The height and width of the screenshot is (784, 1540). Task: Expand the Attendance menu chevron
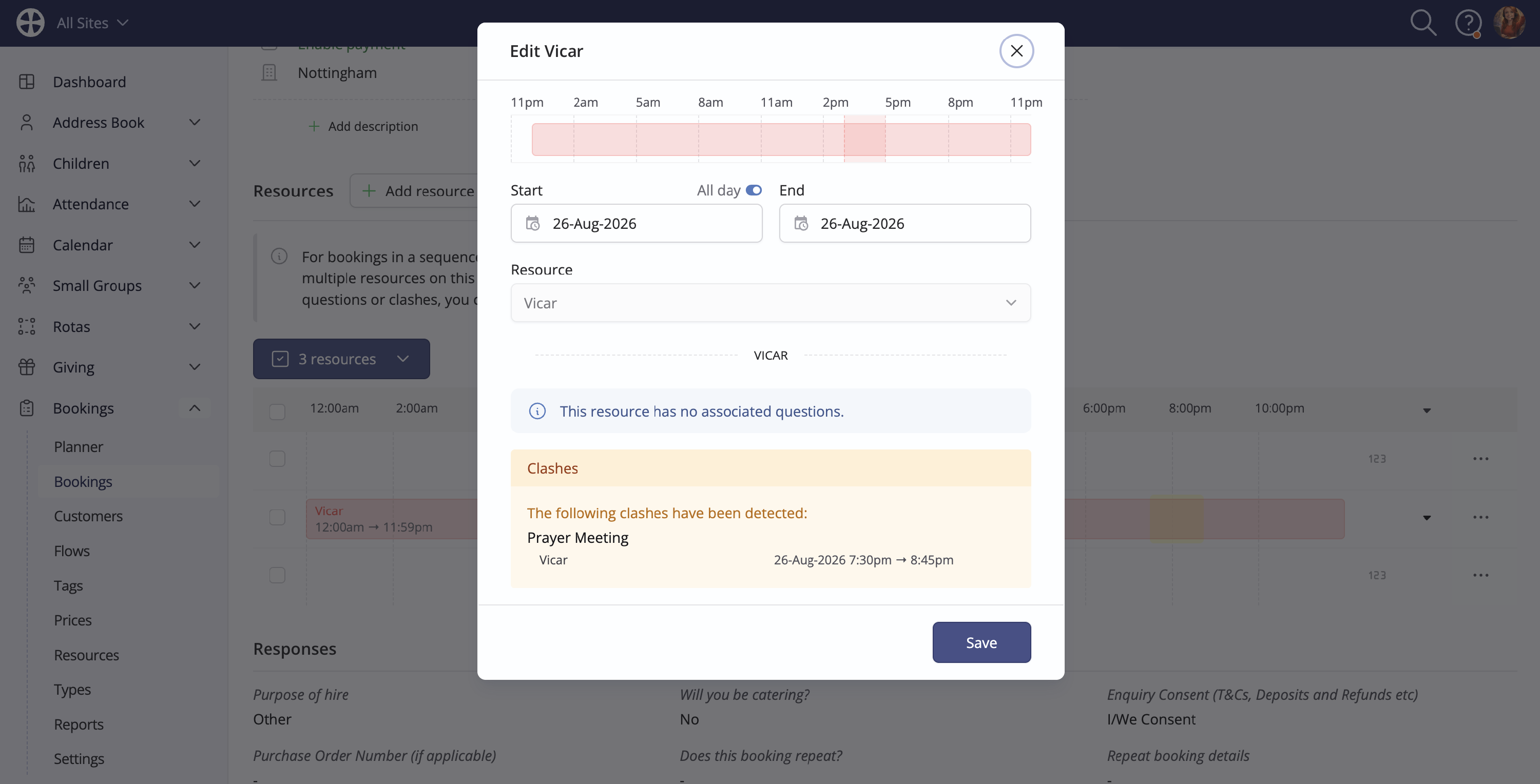coord(194,204)
